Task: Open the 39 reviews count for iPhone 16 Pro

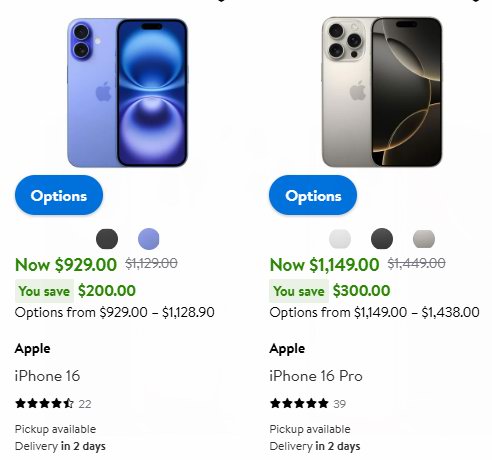Action: pos(339,404)
